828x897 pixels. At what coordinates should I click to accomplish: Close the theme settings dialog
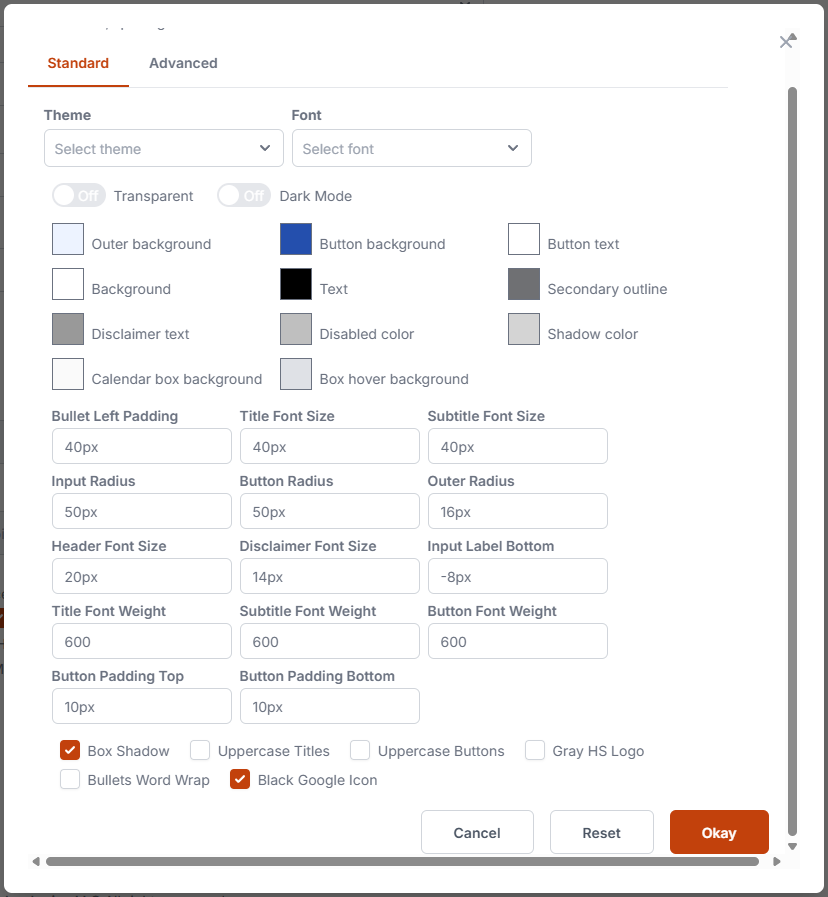coord(786,41)
